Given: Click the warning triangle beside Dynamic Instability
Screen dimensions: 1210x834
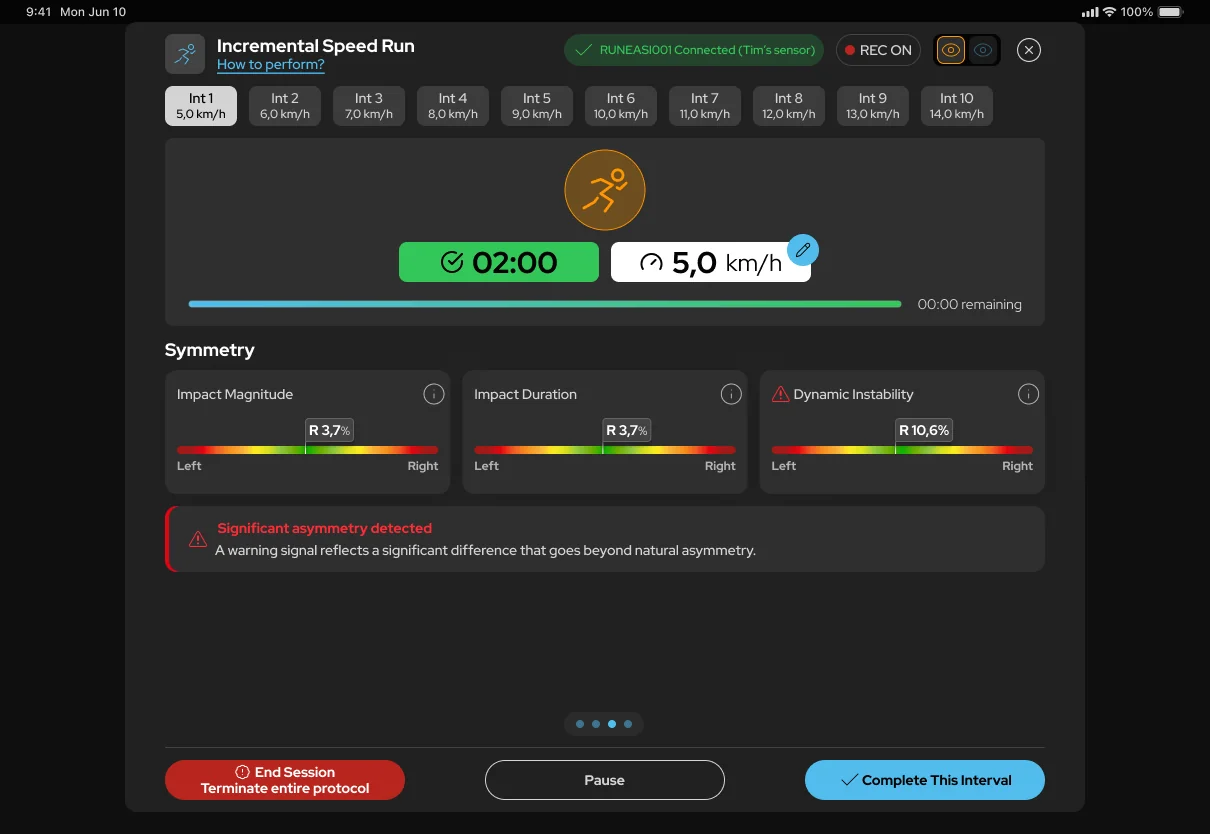Looking at the screenshot, I should point(781,394).
